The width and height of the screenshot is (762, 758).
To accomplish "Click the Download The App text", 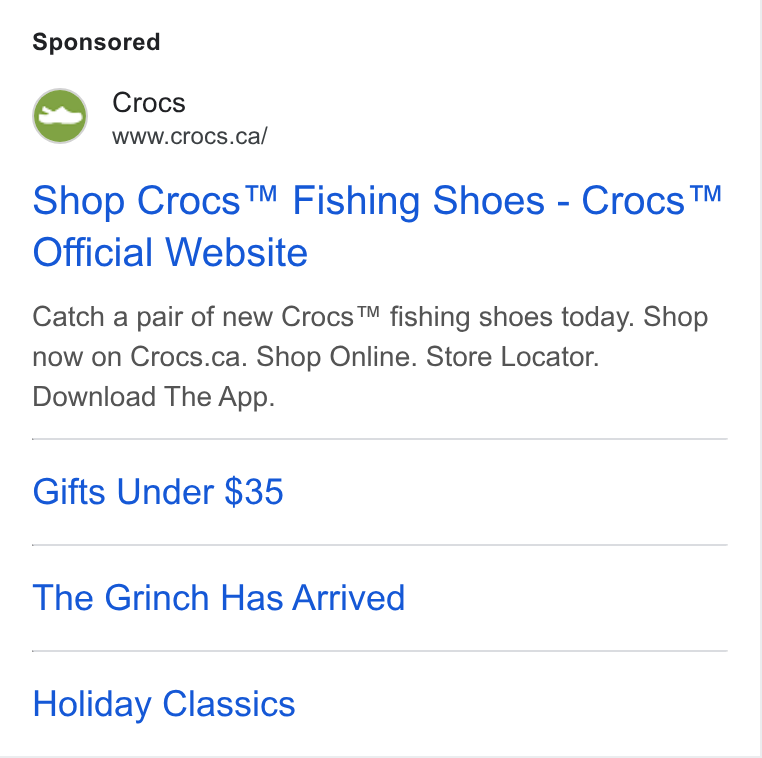I will click(x=154, y=396).
